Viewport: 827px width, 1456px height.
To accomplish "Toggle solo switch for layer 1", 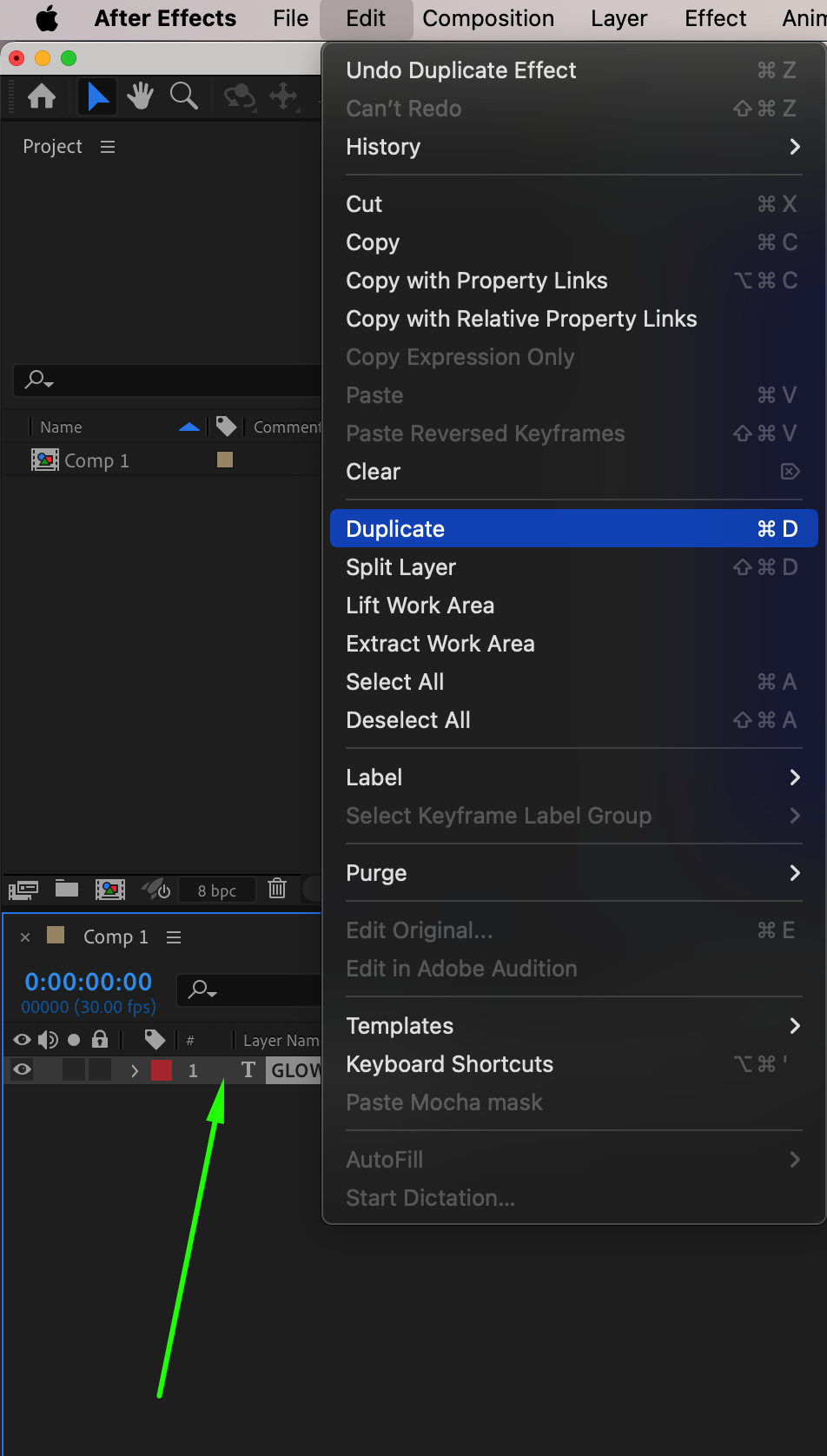I will coord(74,1070).
